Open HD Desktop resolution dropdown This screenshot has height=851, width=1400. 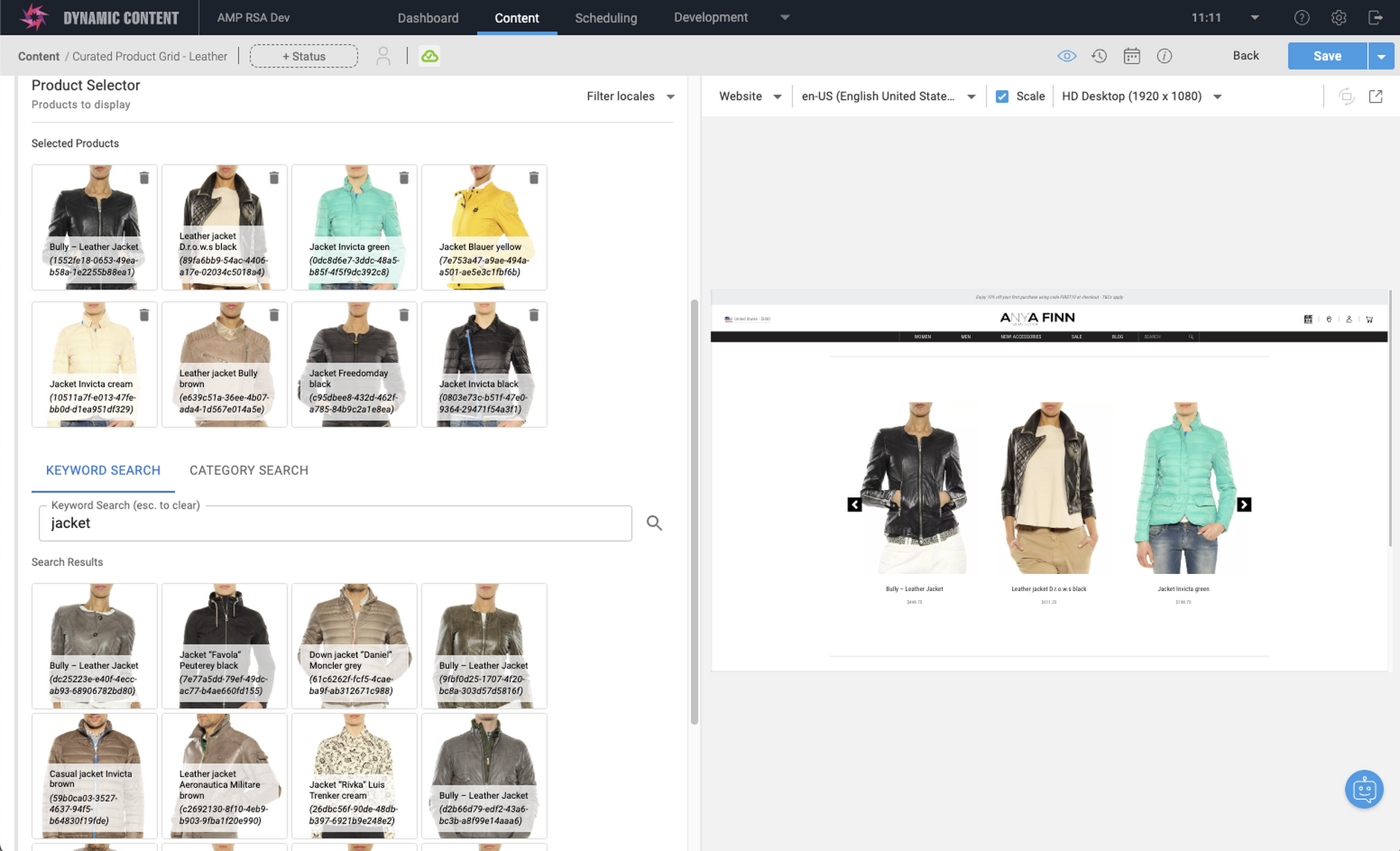[1142, 96]
